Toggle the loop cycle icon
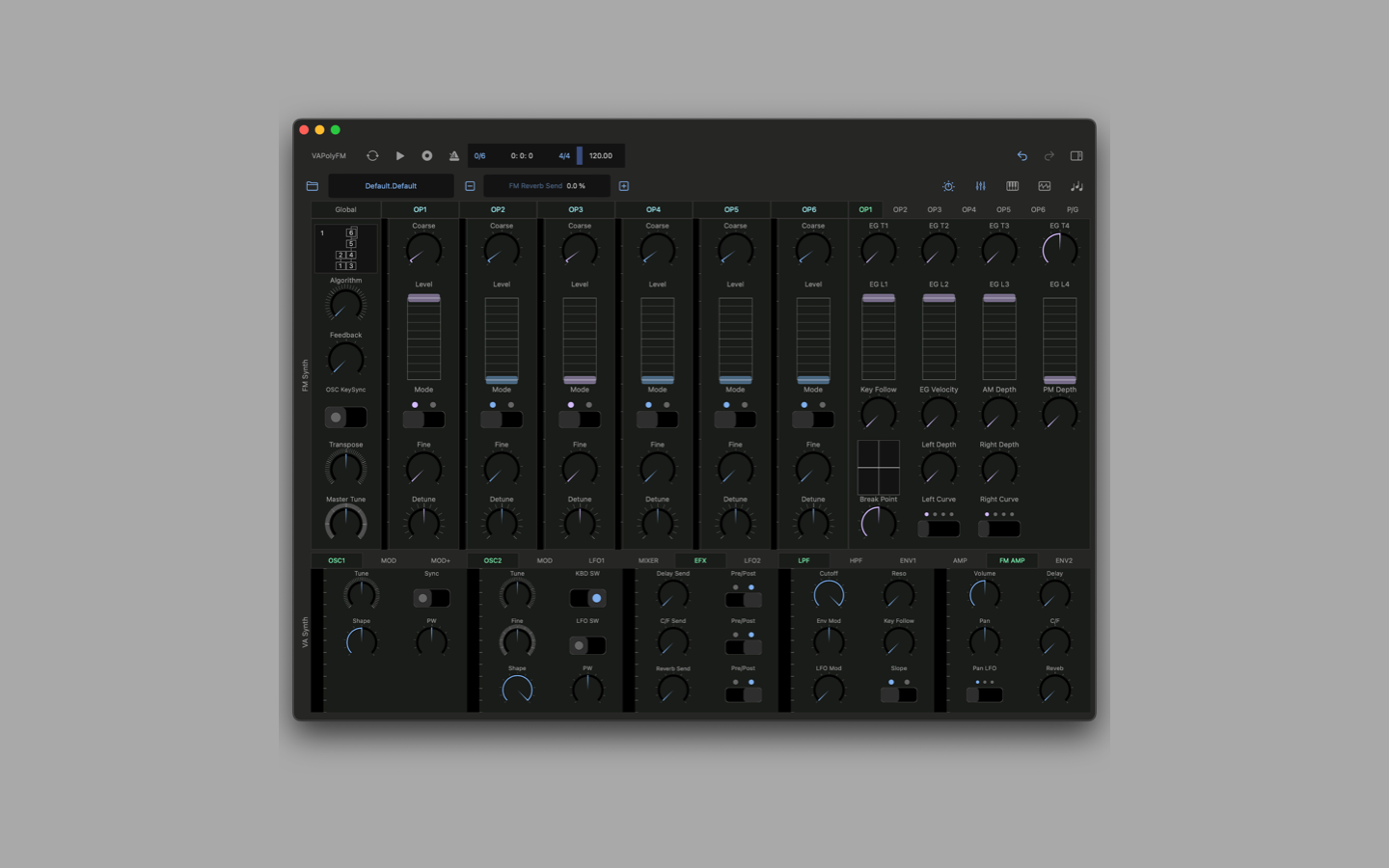The image size is (1389, 868). (x=372, y=155)
